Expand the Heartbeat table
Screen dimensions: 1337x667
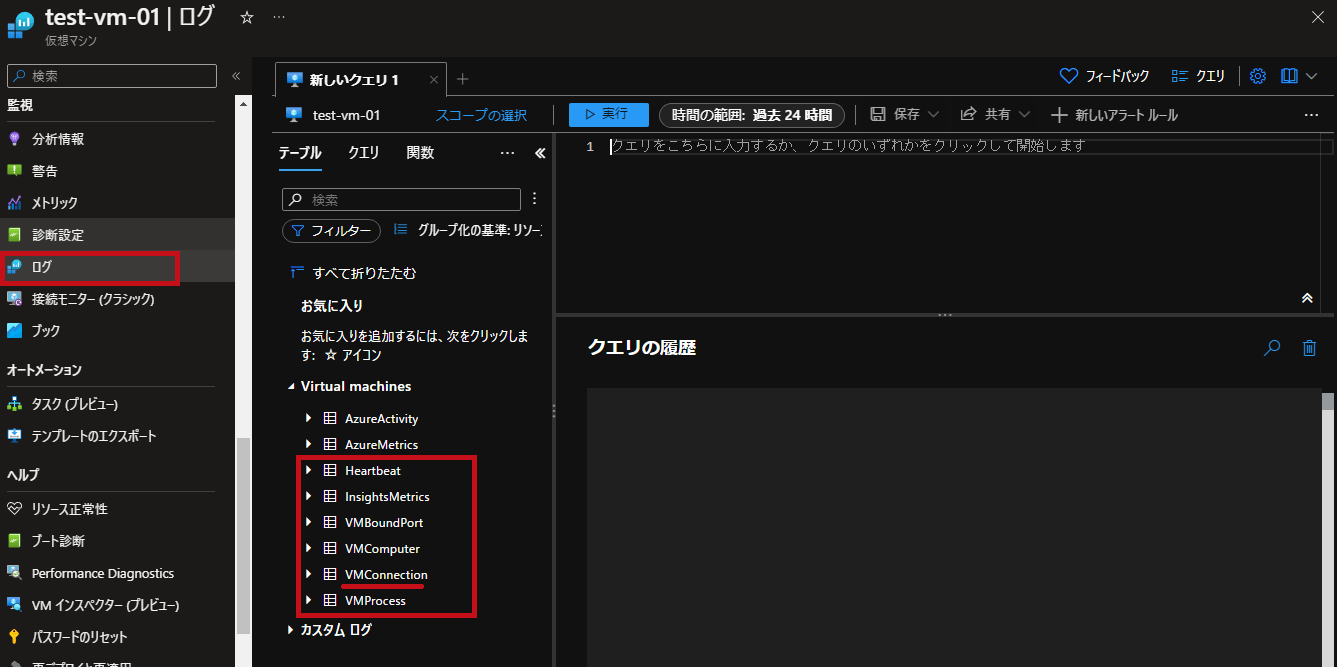[x=309, y=470]
